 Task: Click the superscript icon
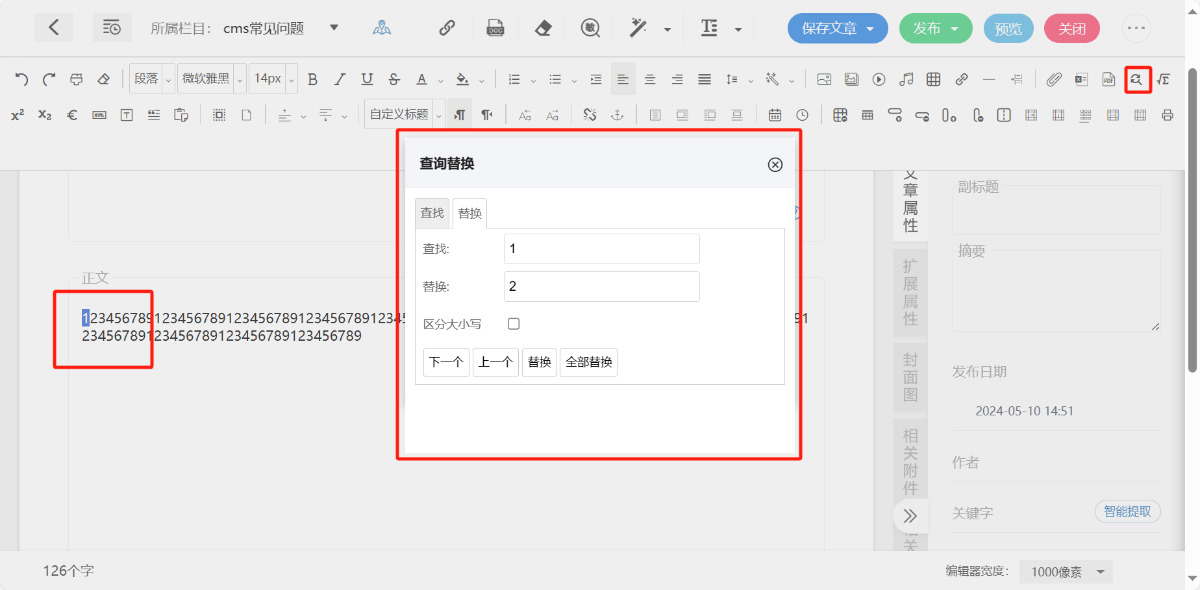[x=18, y=115]
